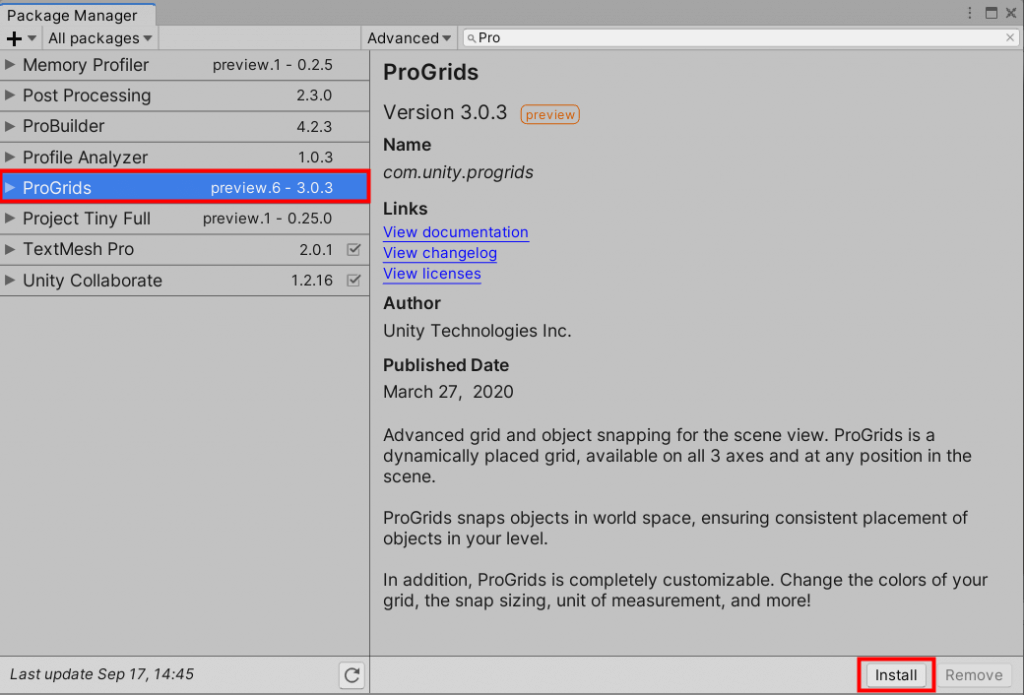Open the add package plus (+) icon
This screenshot has height=695, width=1024.
14,38
